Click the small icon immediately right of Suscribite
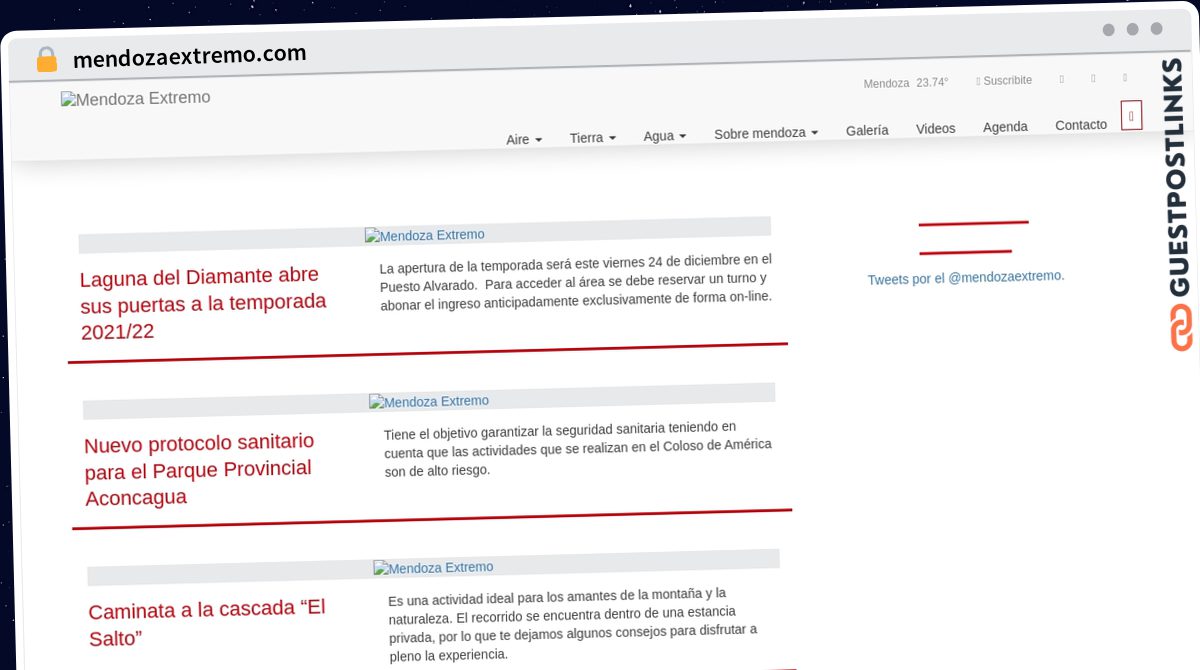Image resolution: width=1200 pixels, height=670 pixels. pos(1061,79)
